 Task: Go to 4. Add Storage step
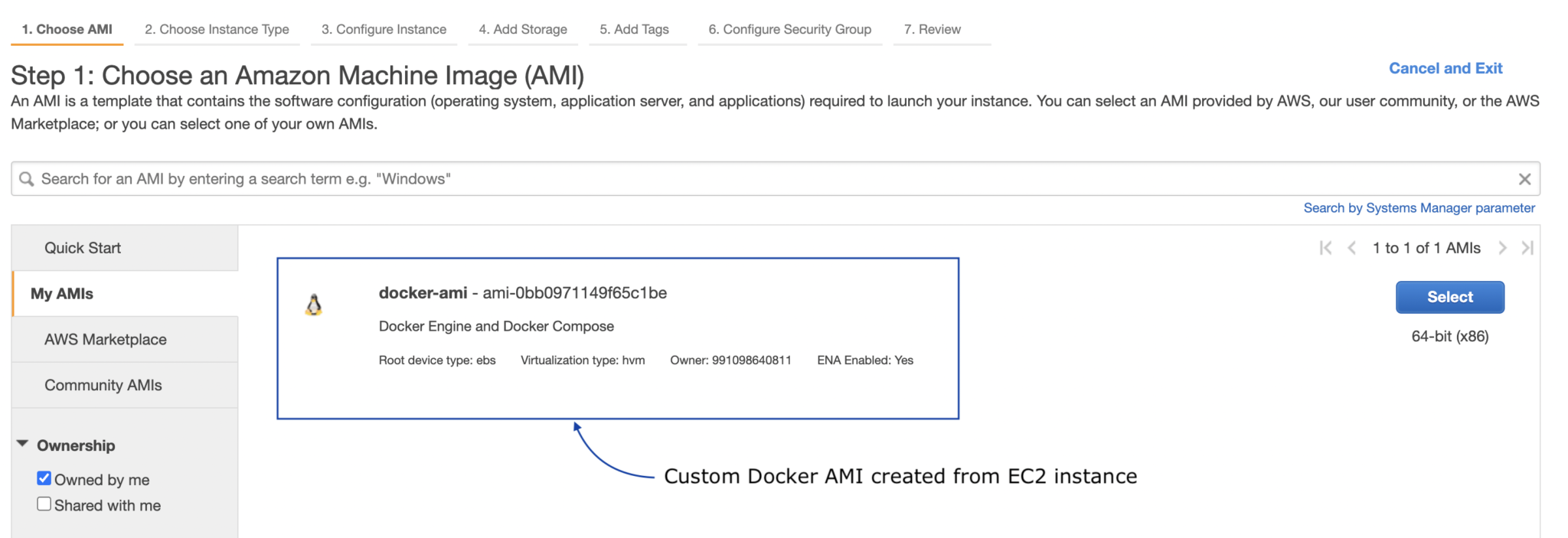tap(523, 29)
